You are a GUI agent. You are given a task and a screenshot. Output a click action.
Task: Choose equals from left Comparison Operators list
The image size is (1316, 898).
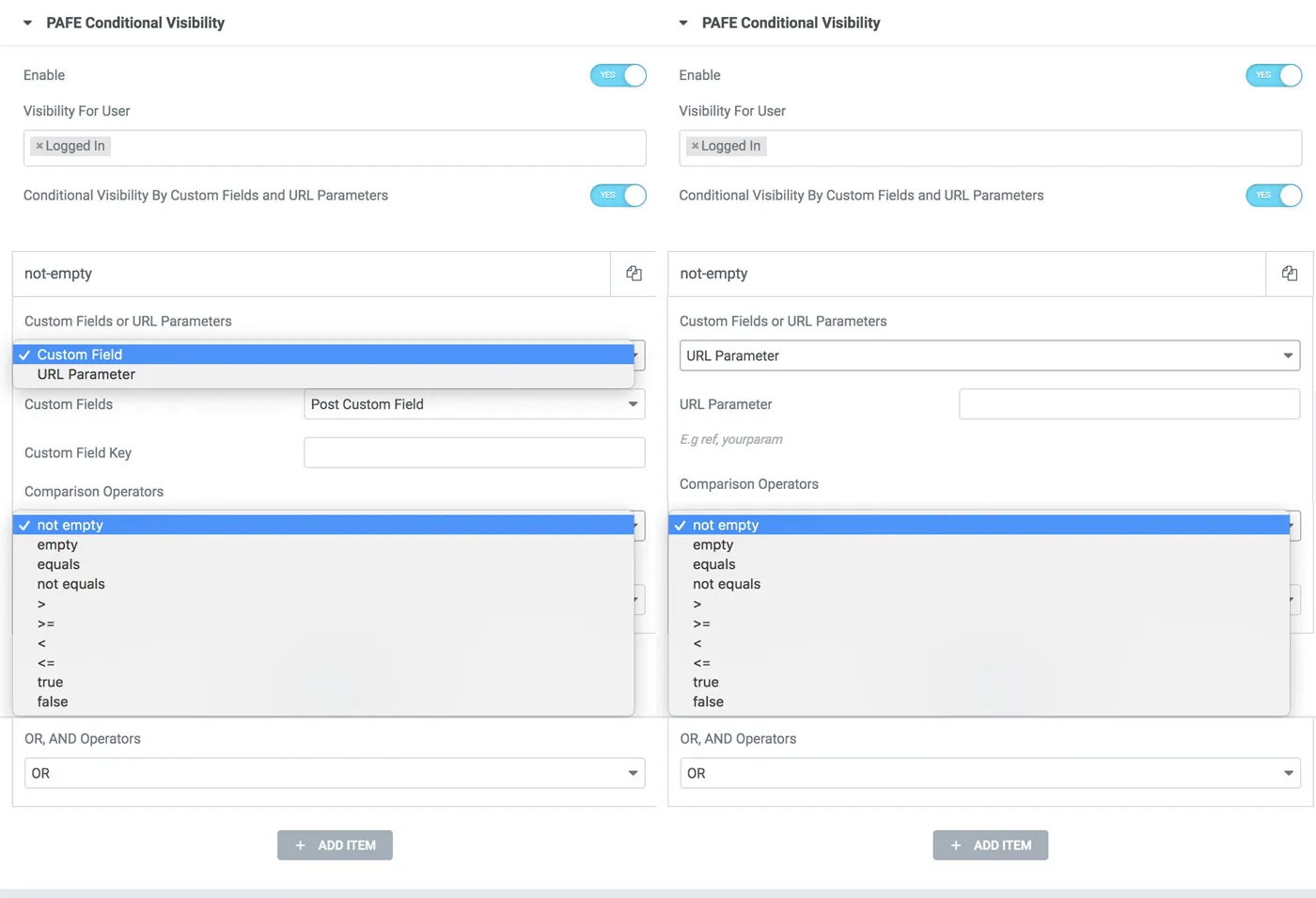58,564
